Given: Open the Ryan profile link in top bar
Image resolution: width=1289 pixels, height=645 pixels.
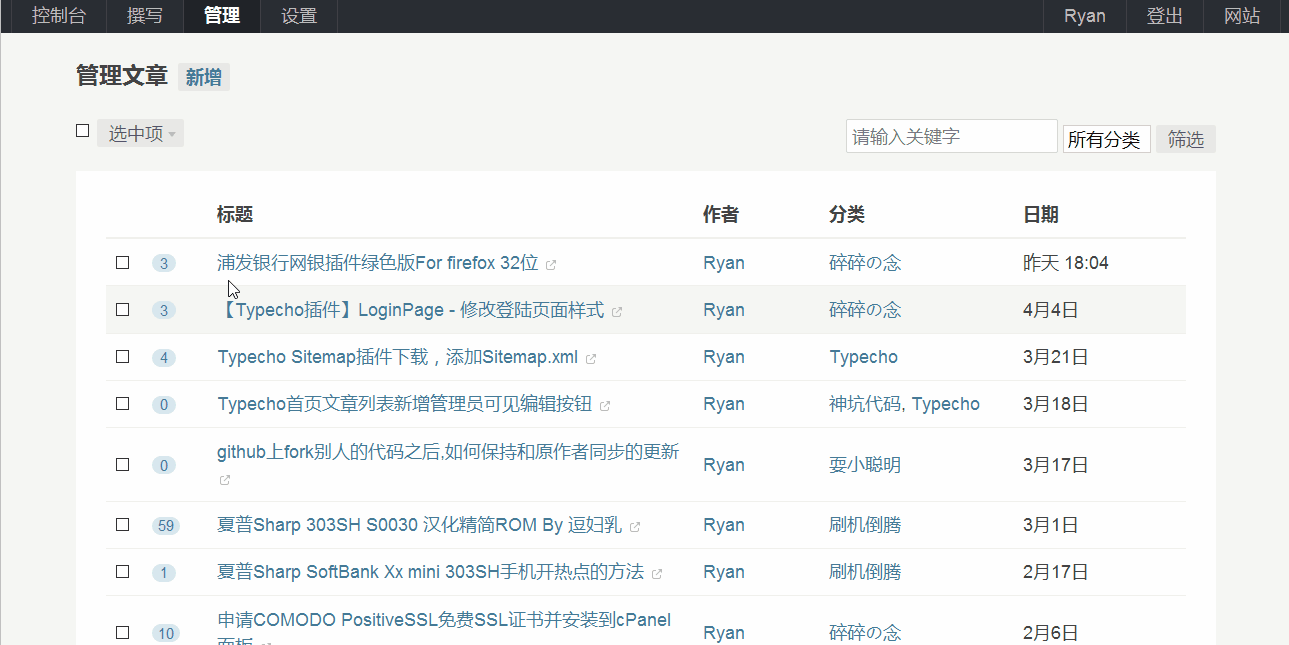Looking at the screenshot, I should [x=1085, y=16].
